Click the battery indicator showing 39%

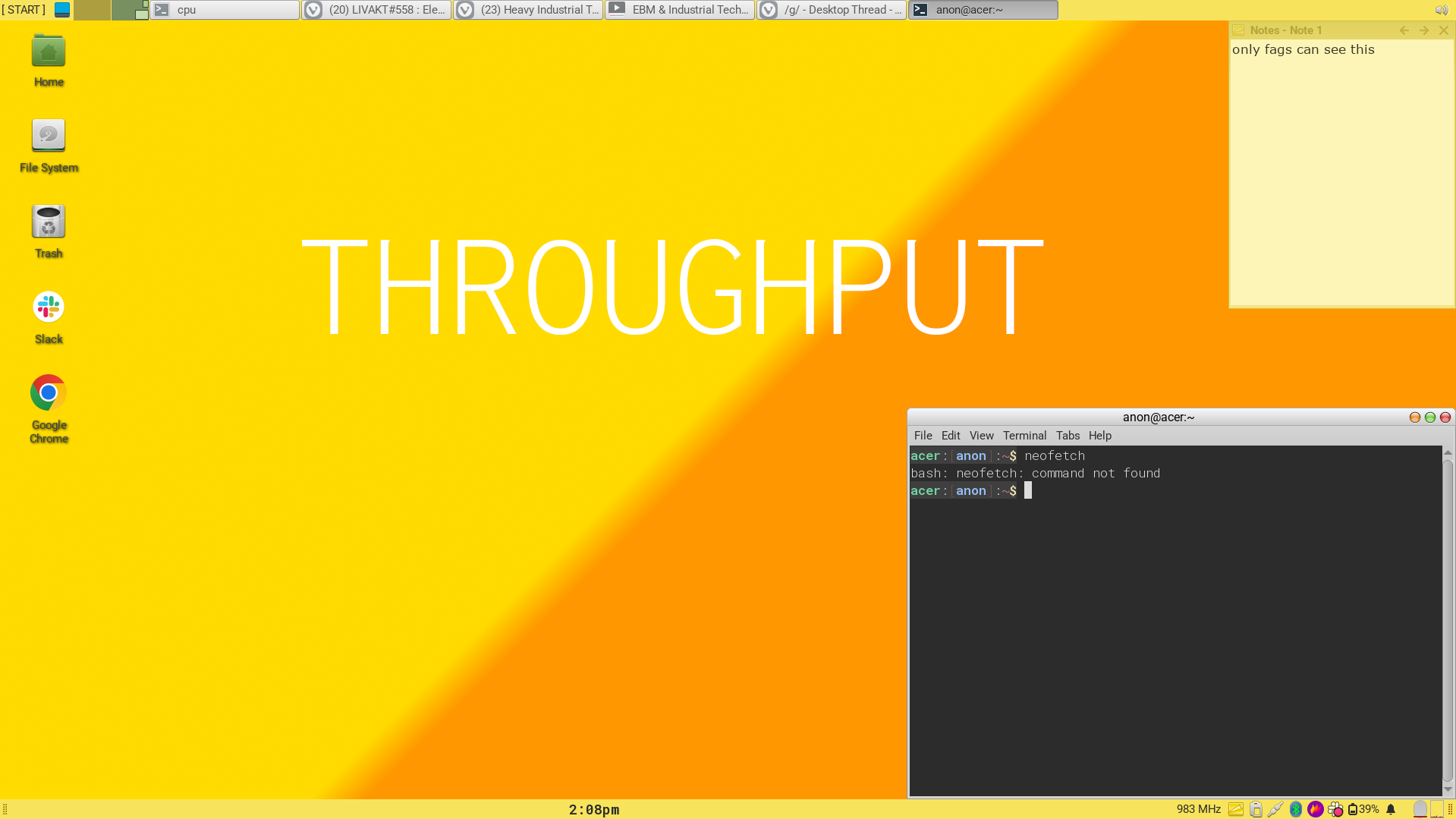pyautogui.click(x=1363, y=809)
